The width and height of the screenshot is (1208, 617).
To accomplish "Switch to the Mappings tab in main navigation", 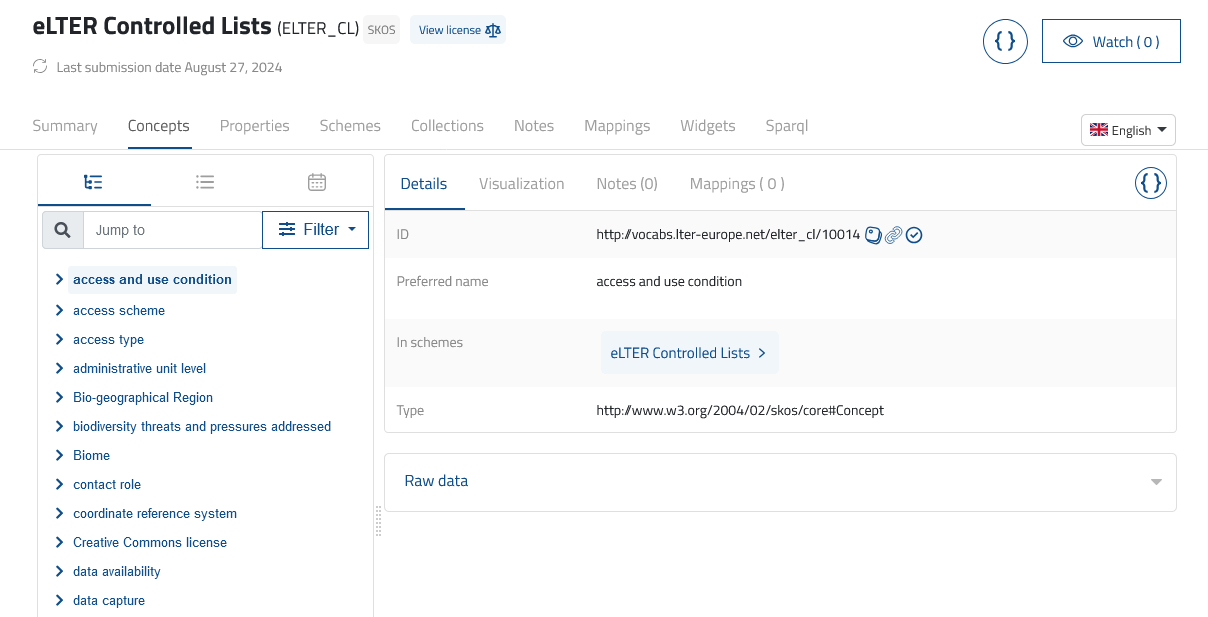I will (x=617, y=126).
